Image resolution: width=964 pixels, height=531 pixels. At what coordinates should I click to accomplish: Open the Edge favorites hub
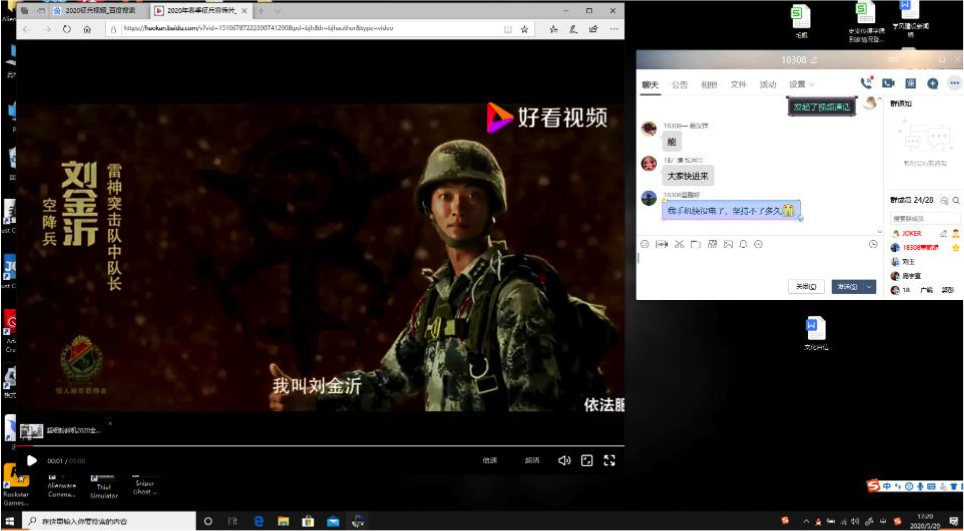tap(553, 29)
